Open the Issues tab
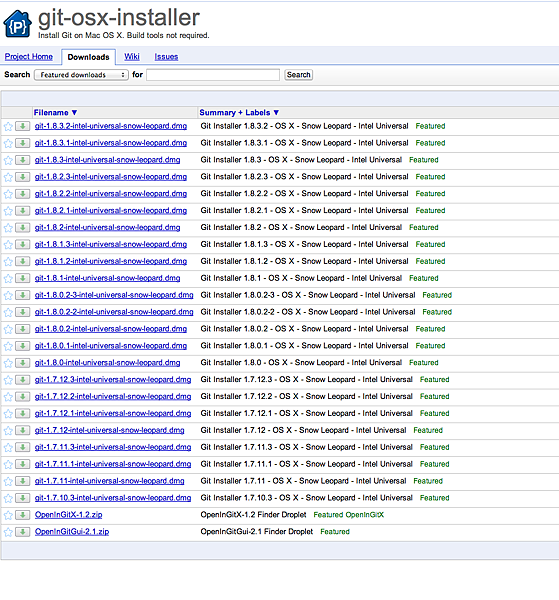Image resolution: width=559 pixels, height=600 pixels. pos(166,57)
